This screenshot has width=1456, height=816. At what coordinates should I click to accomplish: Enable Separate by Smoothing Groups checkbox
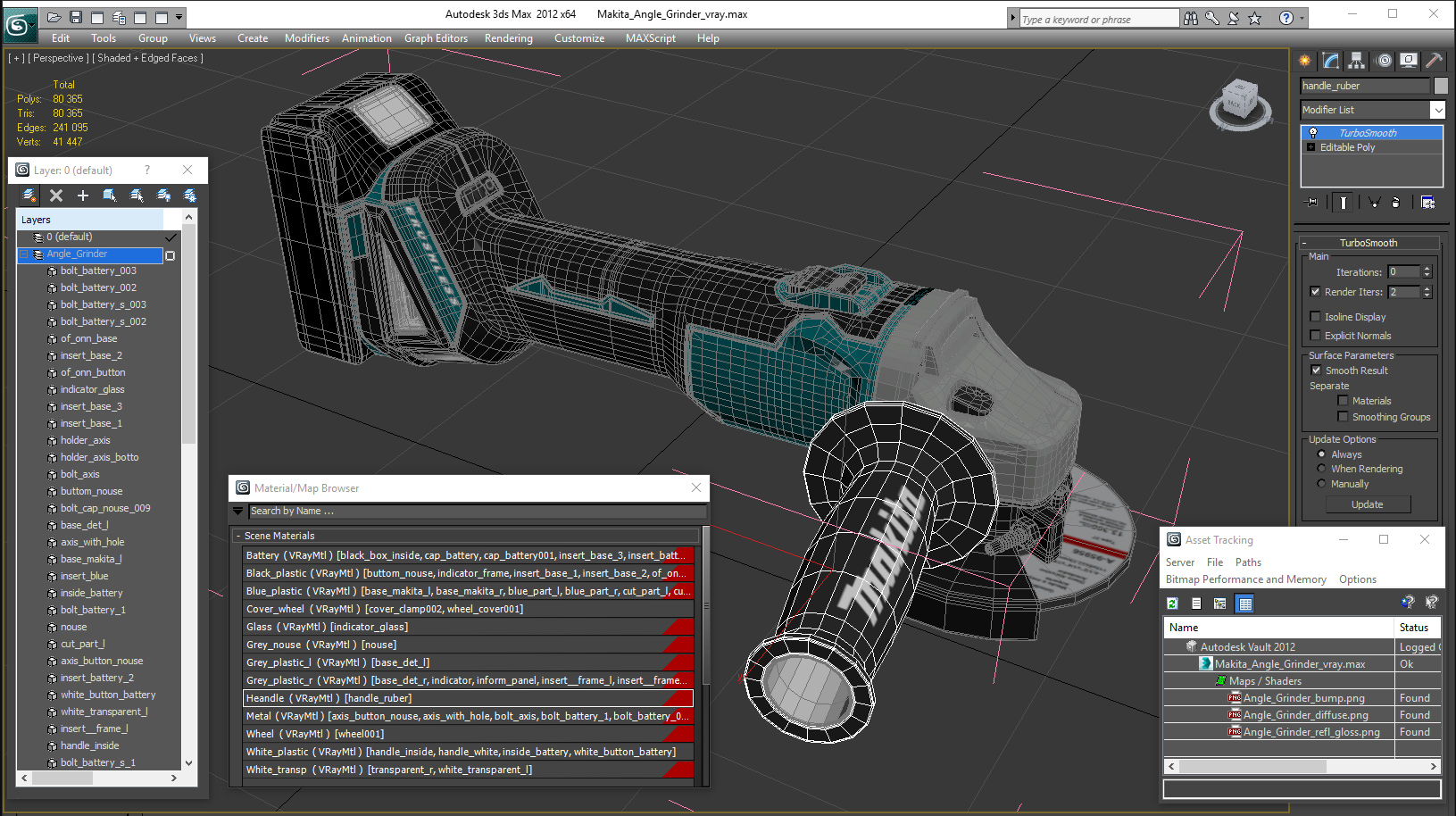coord(1343,417)
